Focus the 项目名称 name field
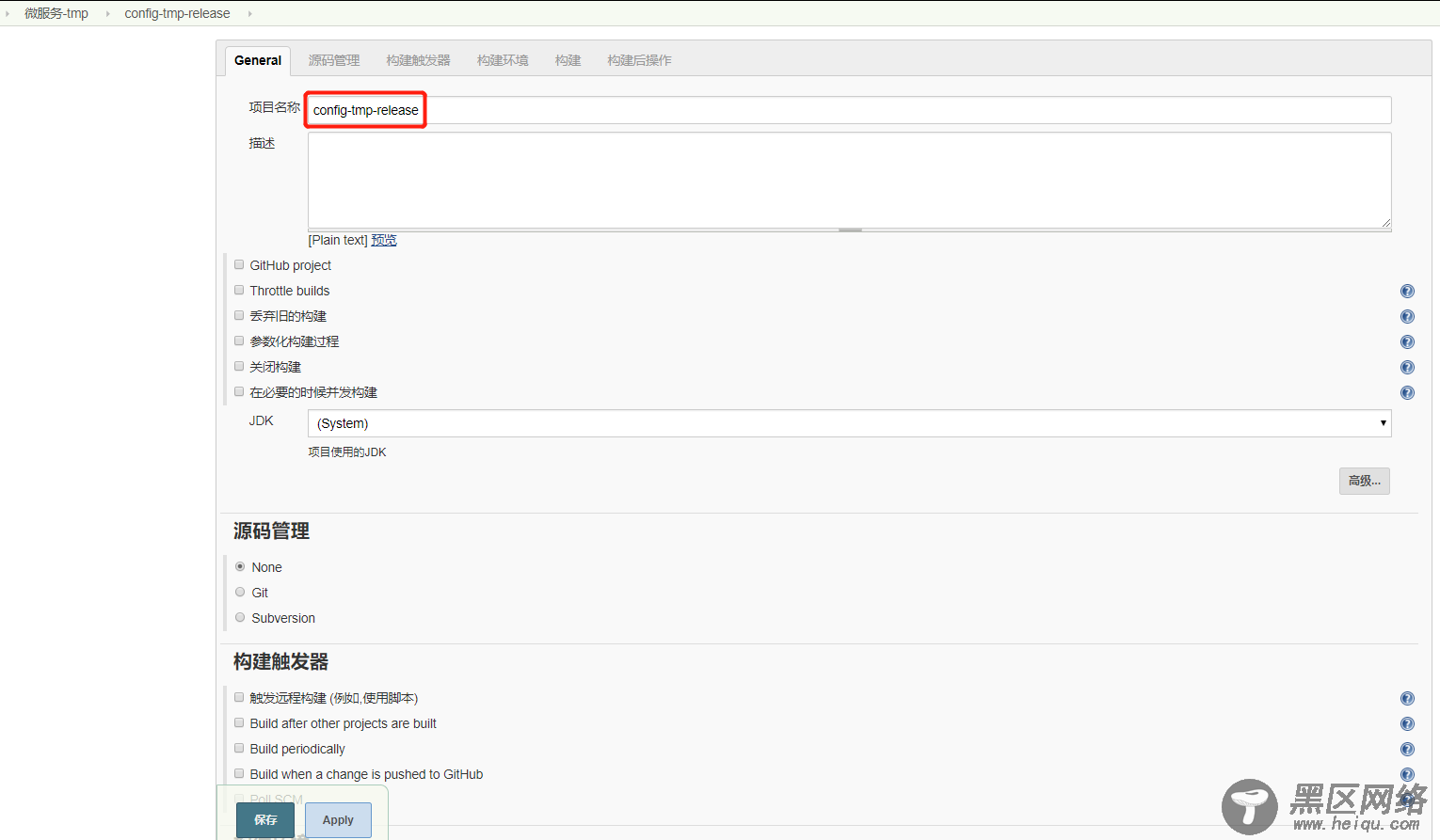1440x840 pixels. tap(849, 110)
